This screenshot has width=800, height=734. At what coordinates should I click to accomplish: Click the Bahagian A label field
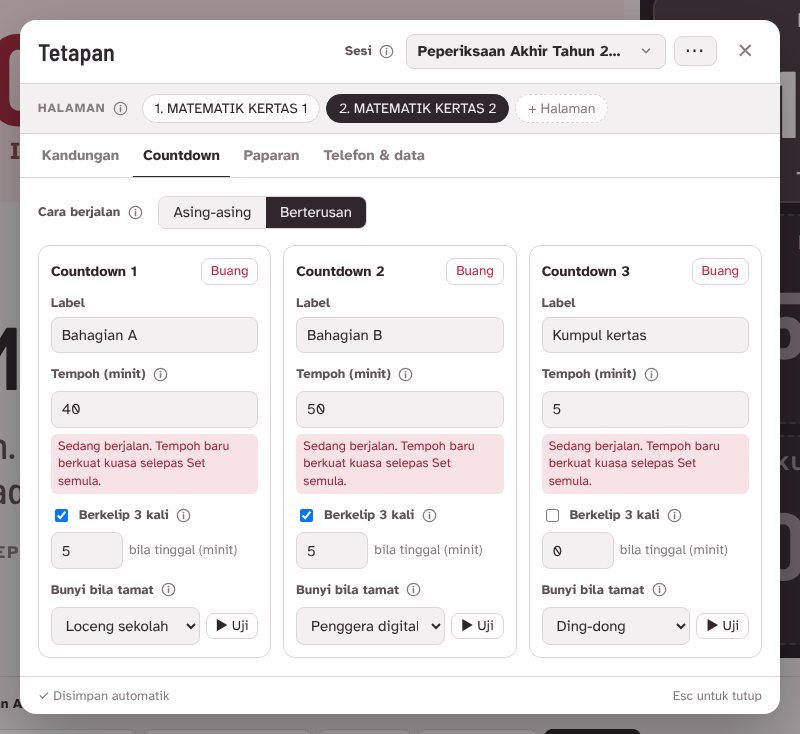click(154, 335)
